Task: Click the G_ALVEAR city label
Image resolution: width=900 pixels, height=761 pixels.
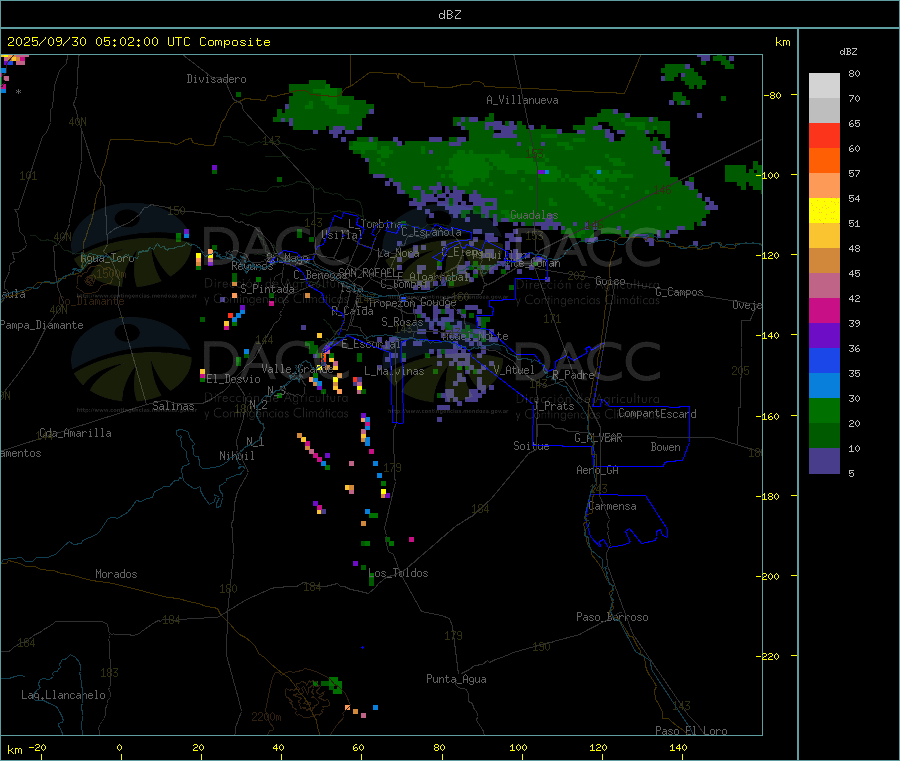Action: [x=598, y=438]
